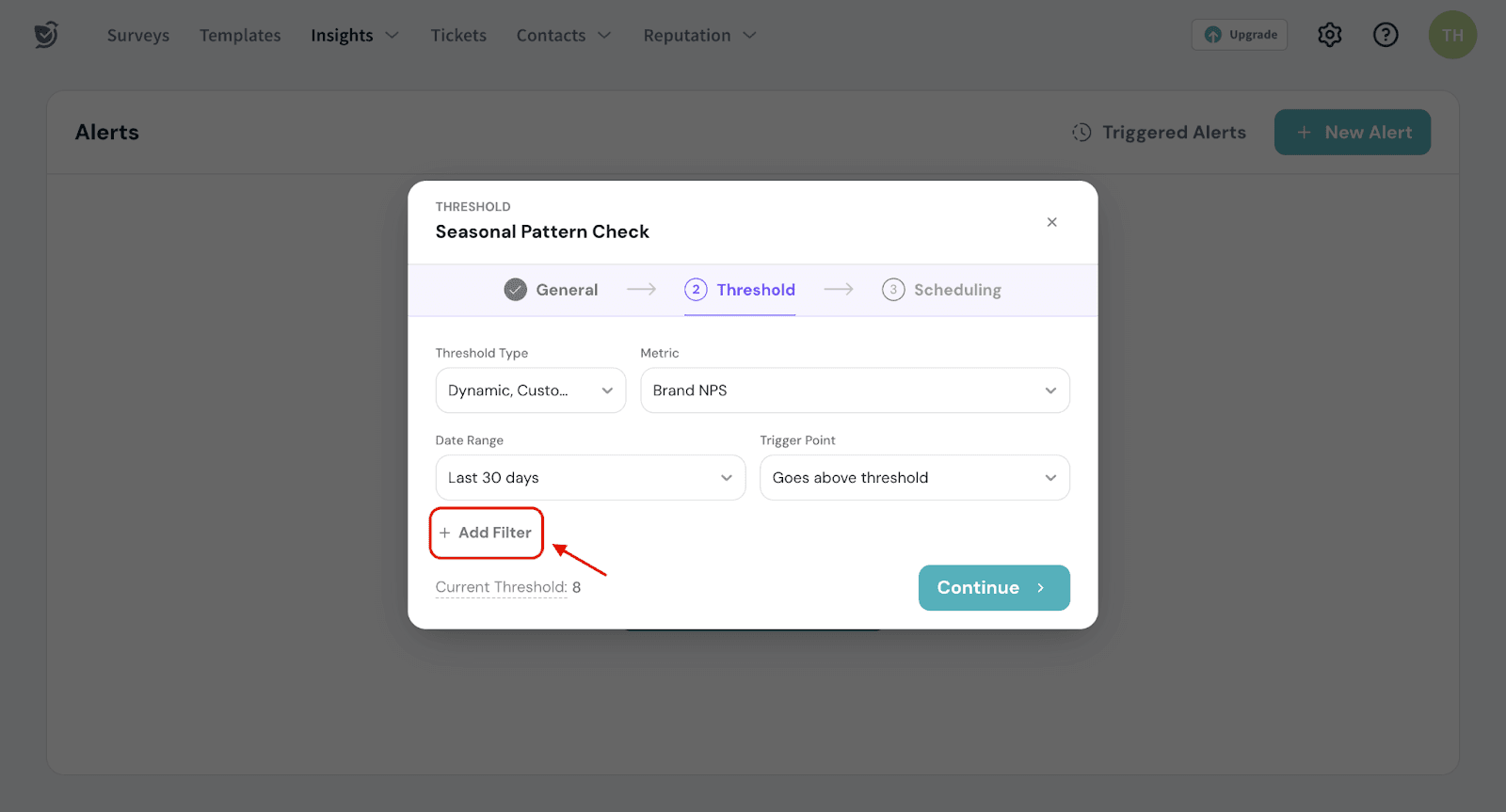
Task: Click the Current Threshold label
Action: [x=501, y=587]
